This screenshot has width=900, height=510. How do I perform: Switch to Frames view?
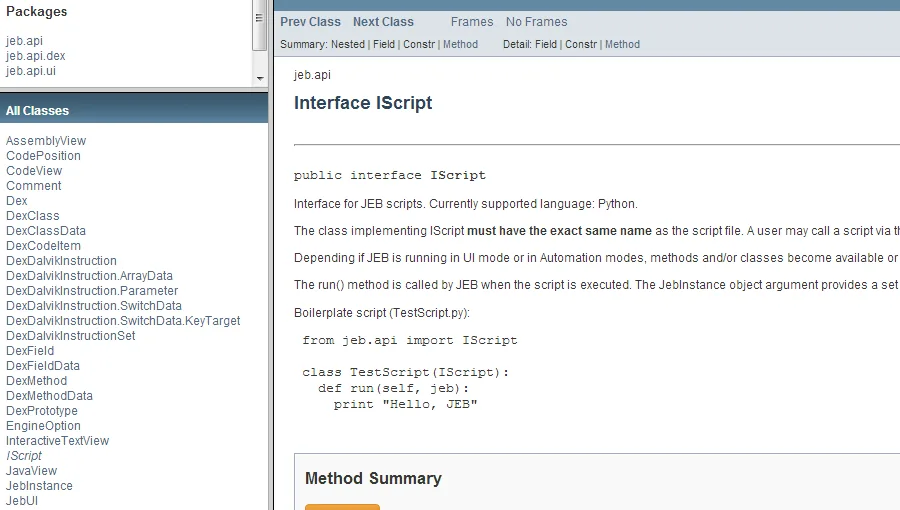pyautogui.click(x=472, y=22)
